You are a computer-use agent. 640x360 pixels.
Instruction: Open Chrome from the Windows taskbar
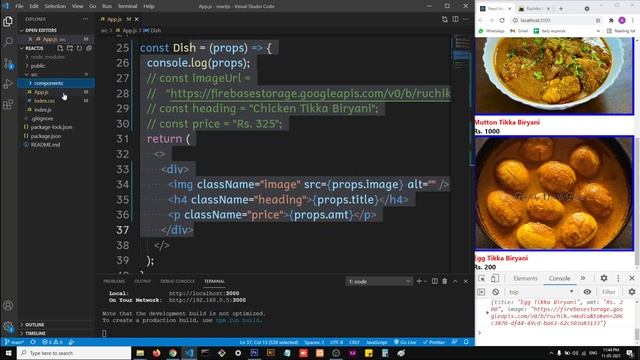(x=173, y=353)
